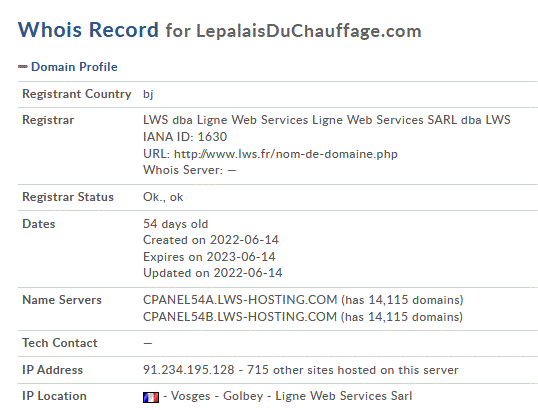538x410 pixels.
Task: Click the Updated on 2022-06-14 date
Action: (213, 273)
